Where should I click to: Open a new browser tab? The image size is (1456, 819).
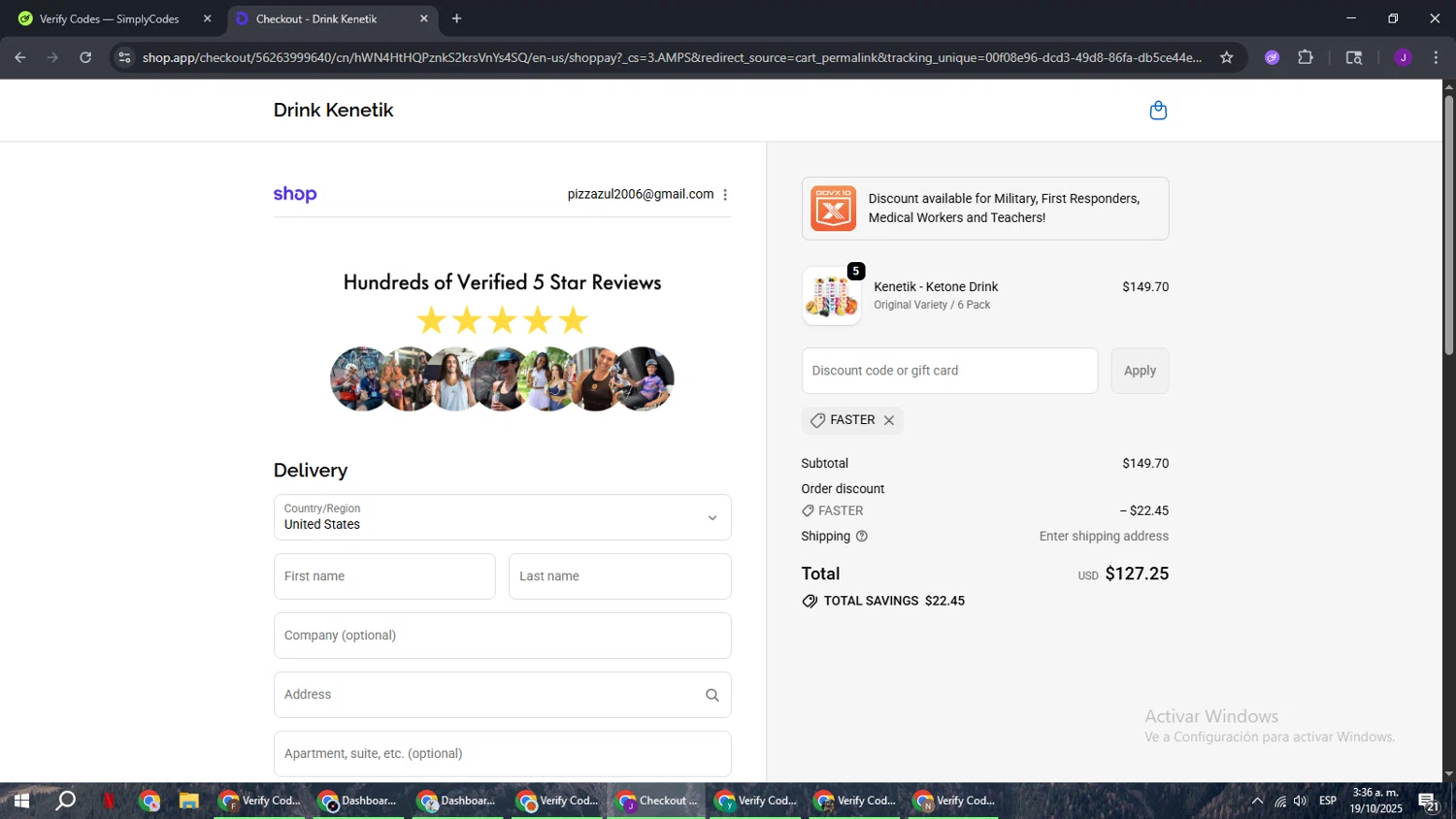[x=457, y=18]
